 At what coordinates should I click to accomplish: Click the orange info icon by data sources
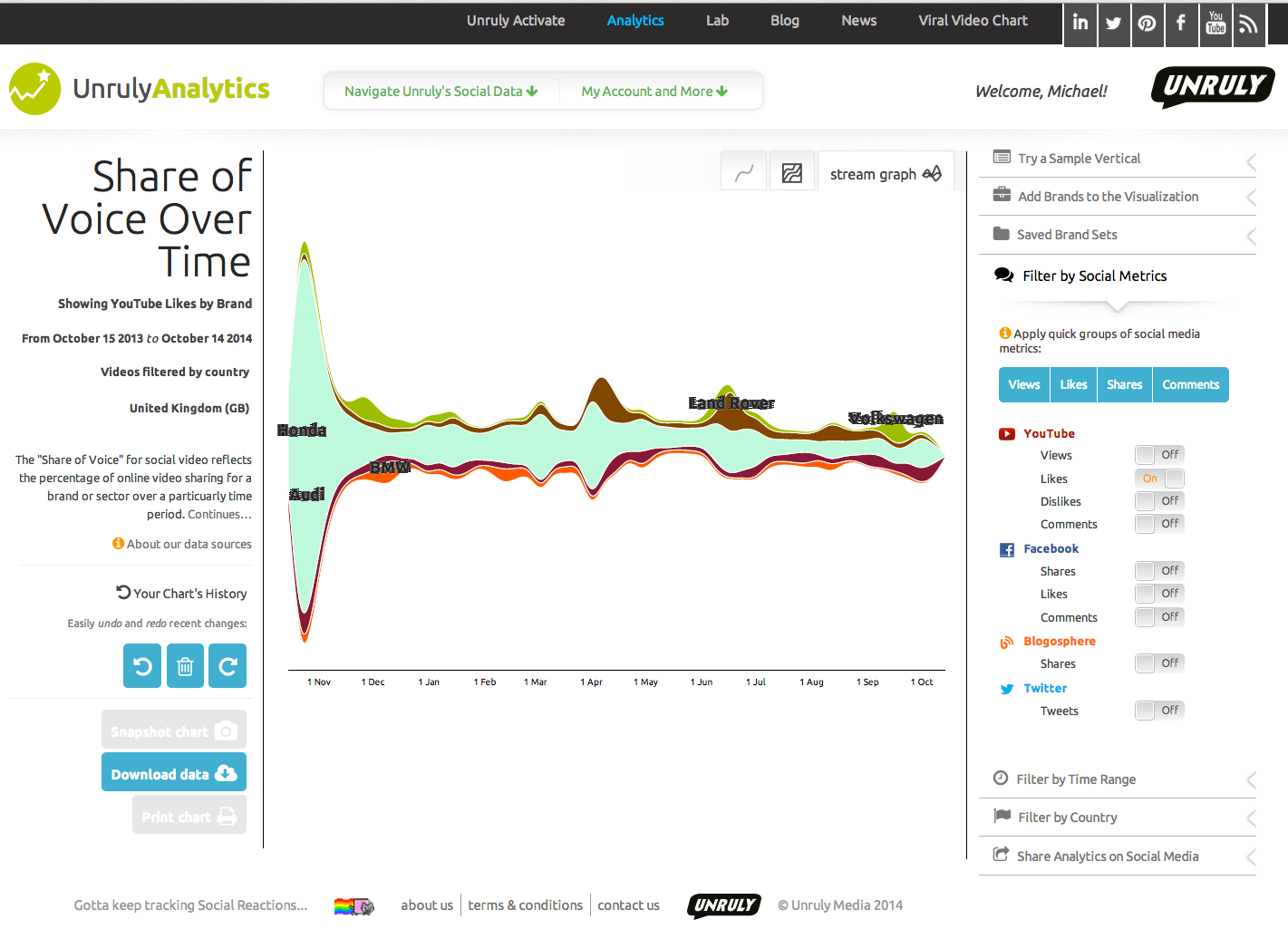pos(118,544)
